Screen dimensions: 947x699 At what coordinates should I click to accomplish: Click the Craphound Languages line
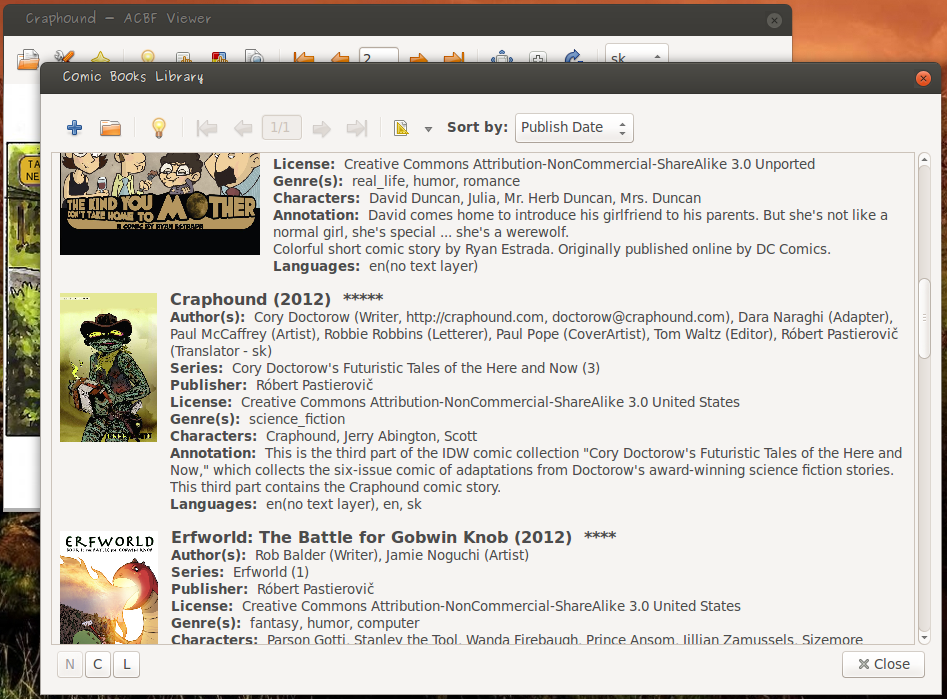tap(296, 504)
